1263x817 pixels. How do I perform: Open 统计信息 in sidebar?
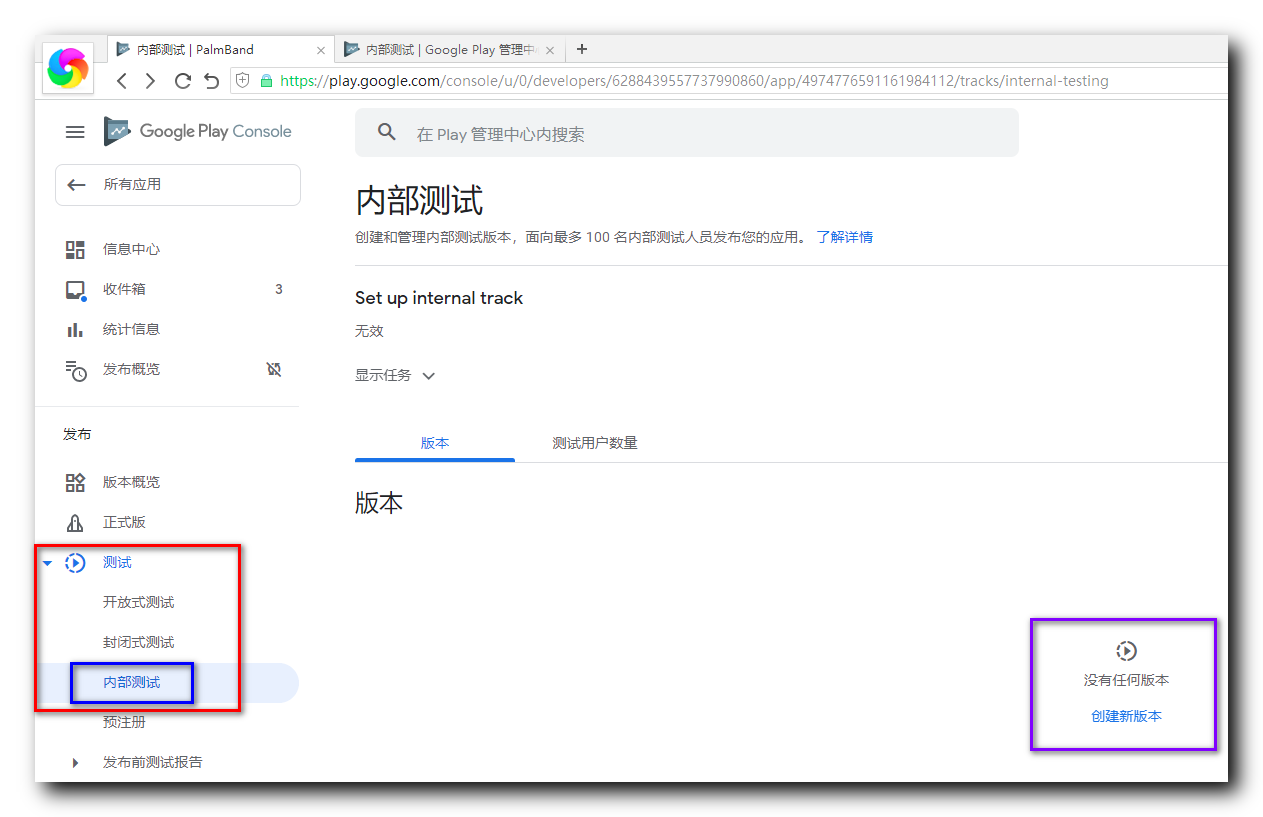tap(131, 329)
